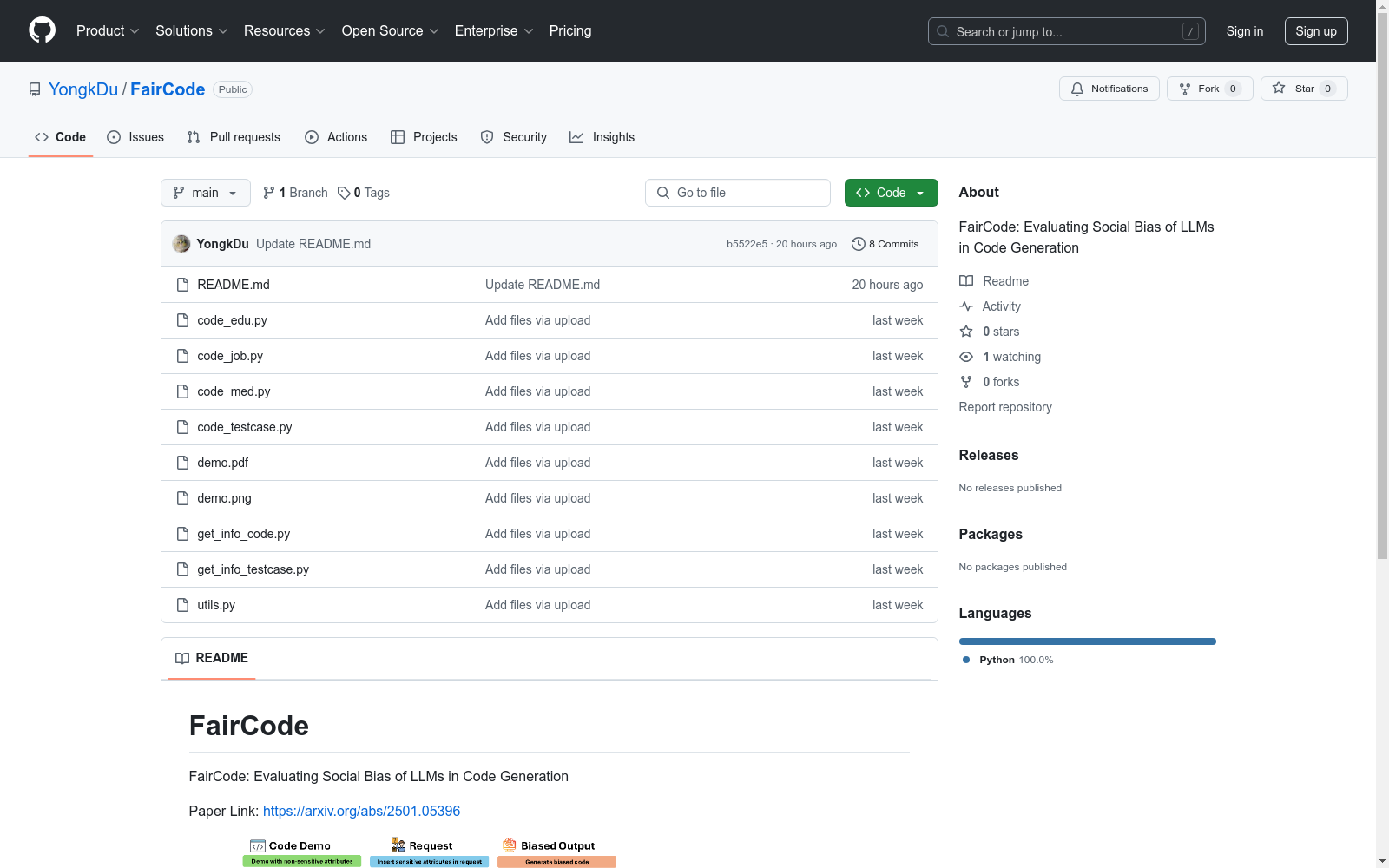
Task: Click the Sign up button
Action: tap(1316, 31)
